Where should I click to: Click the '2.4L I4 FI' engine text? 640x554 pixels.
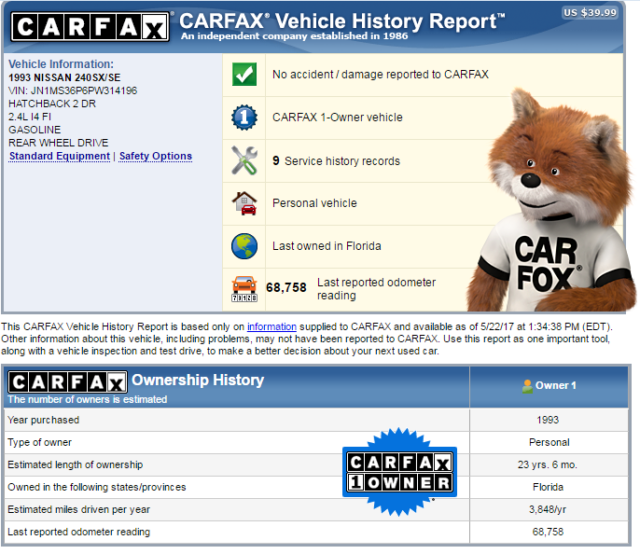coord(30,117)
